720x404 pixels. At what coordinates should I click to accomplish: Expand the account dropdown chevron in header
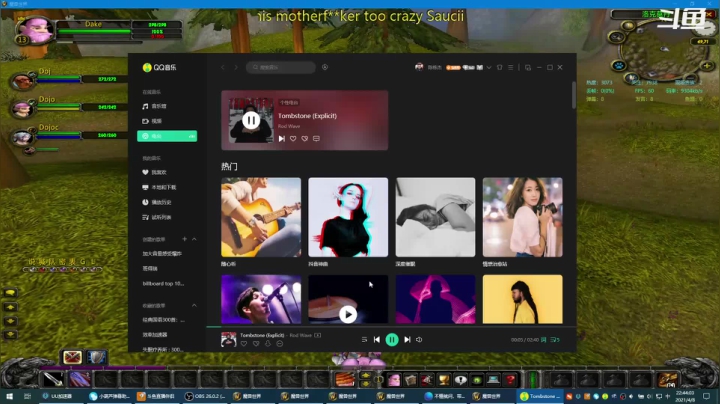489,67
